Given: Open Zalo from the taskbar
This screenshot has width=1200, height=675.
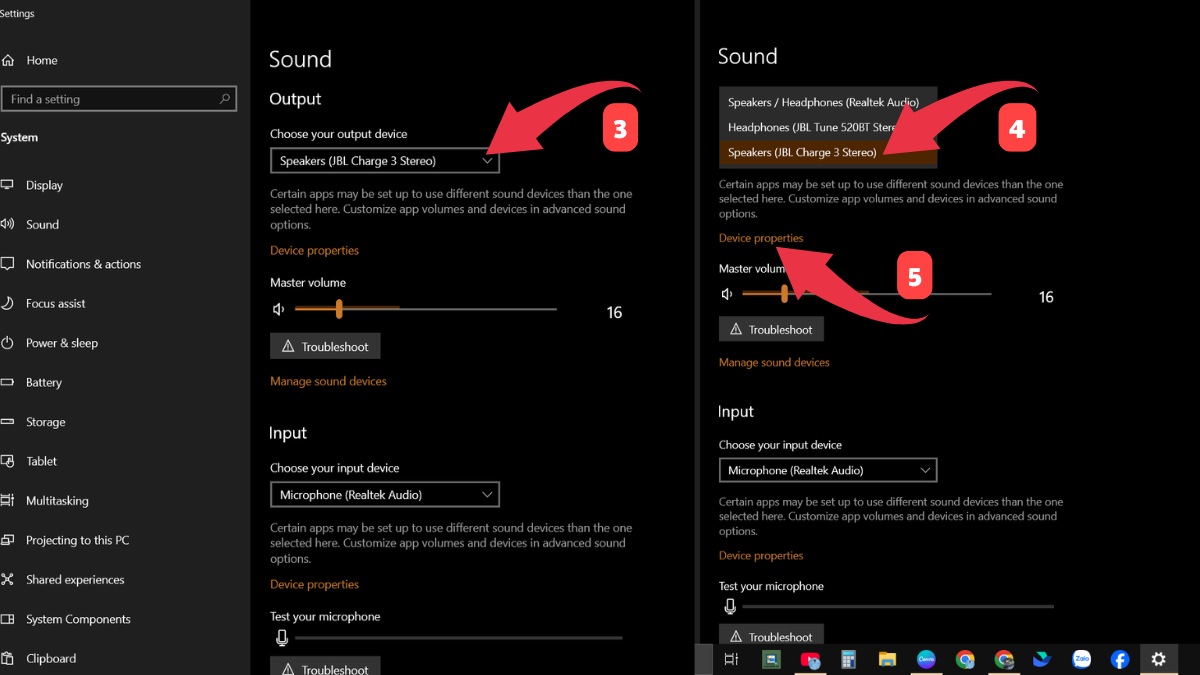Looking at the screenshot, I should [x=1081, y=659].
